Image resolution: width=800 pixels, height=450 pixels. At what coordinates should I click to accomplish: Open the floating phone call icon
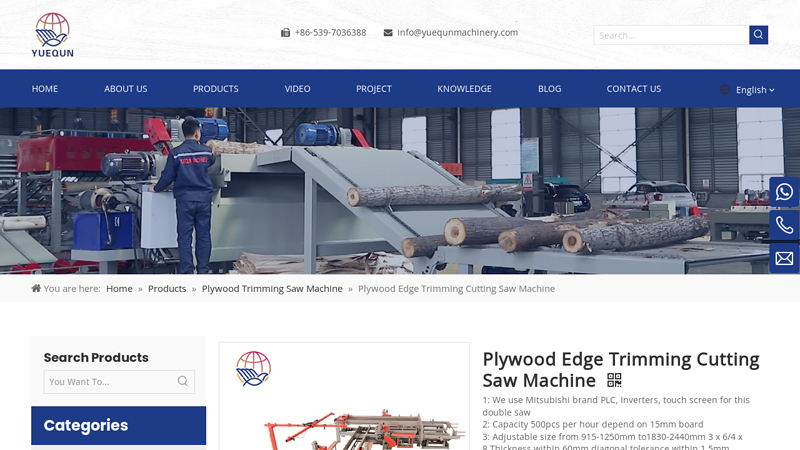(784, 225)
